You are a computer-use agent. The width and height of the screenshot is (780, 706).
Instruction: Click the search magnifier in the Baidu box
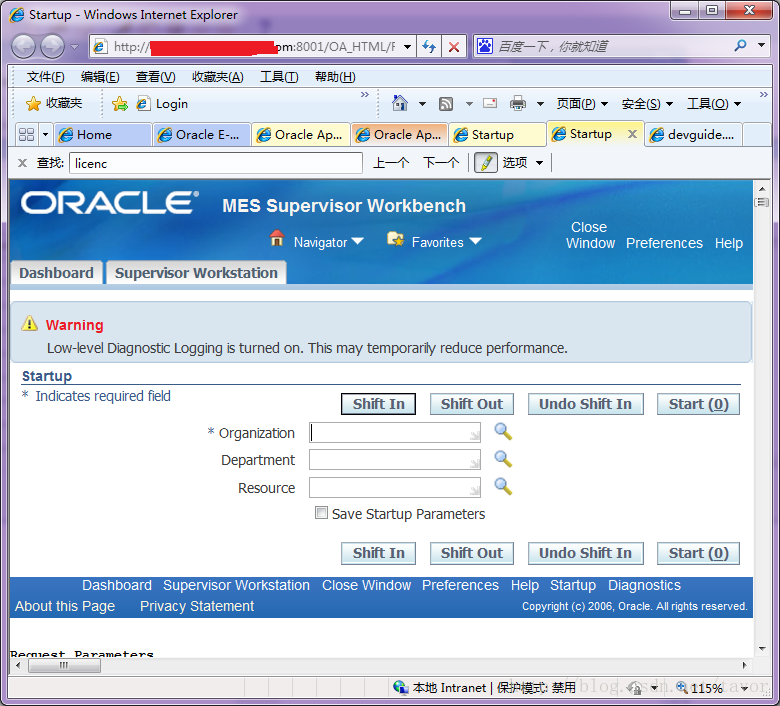(740, 46)
